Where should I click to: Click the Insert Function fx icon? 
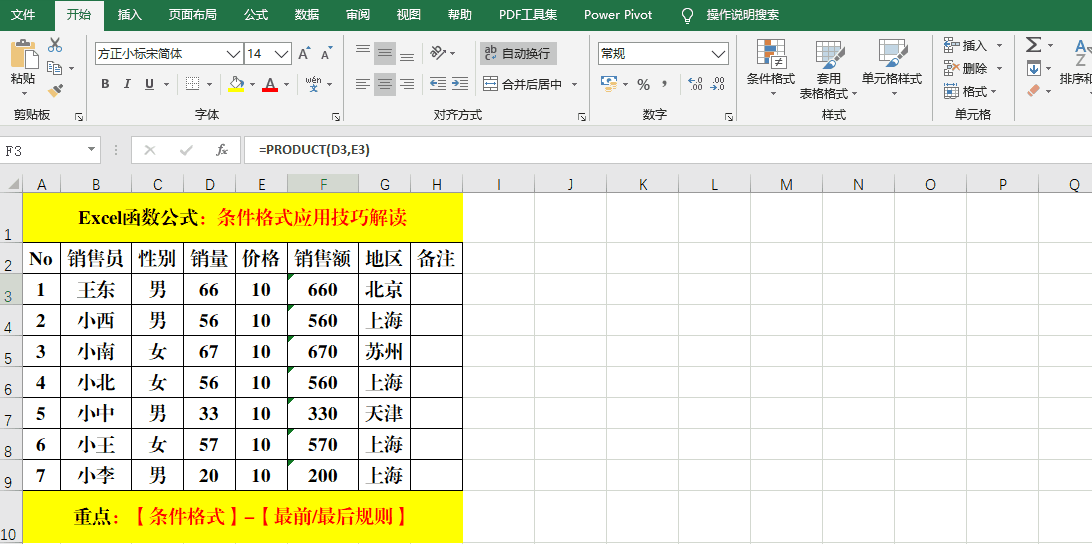pyautogui.click(x=222, y=150)
